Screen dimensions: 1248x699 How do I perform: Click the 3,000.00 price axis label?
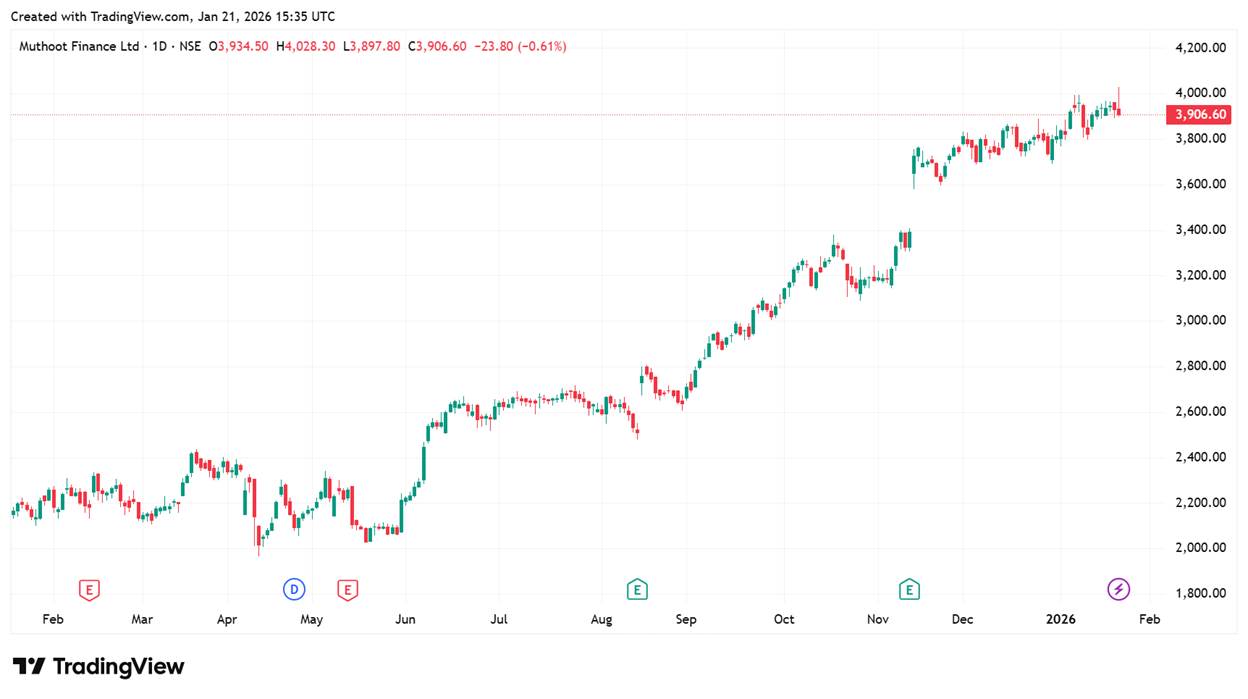click(1200, 320)
